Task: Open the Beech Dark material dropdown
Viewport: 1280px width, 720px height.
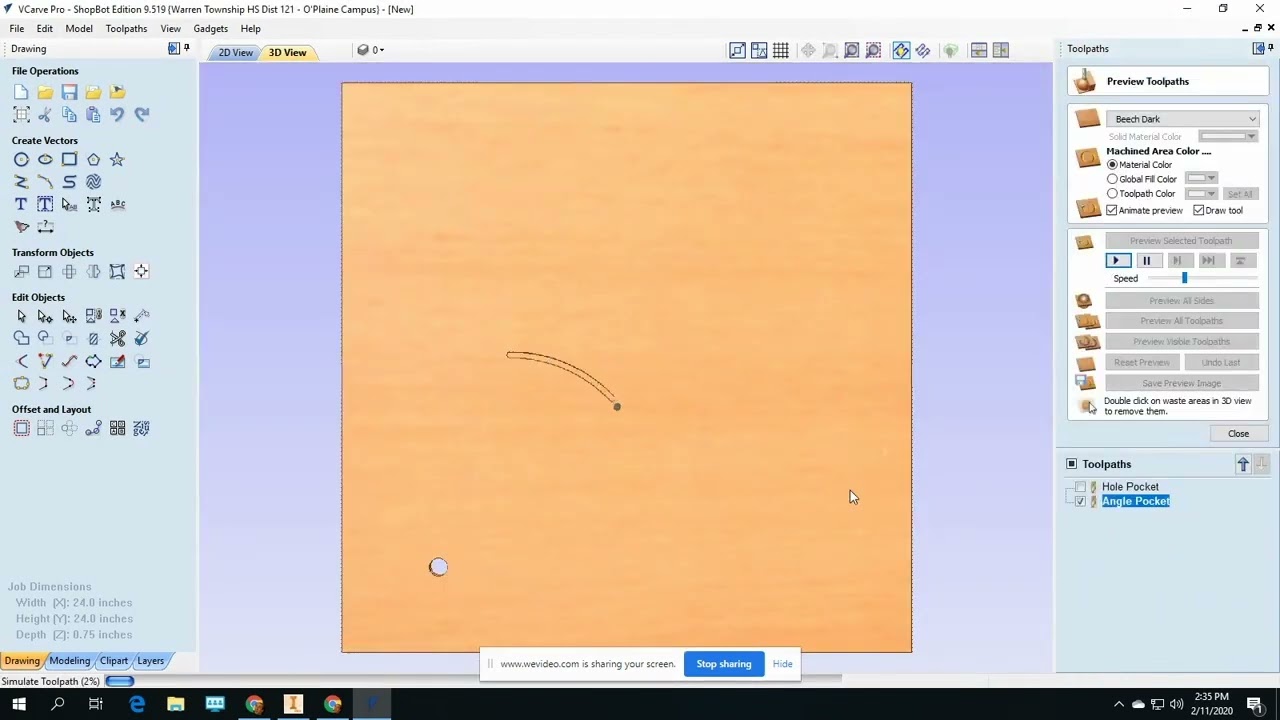Action: coord(1182,119)
